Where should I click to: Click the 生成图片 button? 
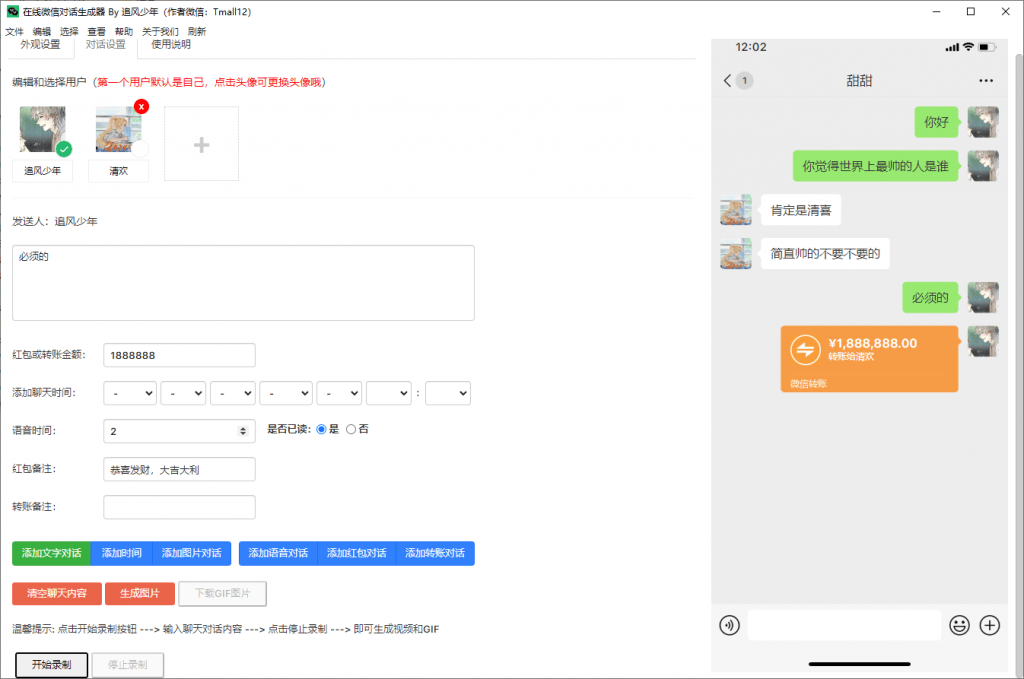coord(139,593)
